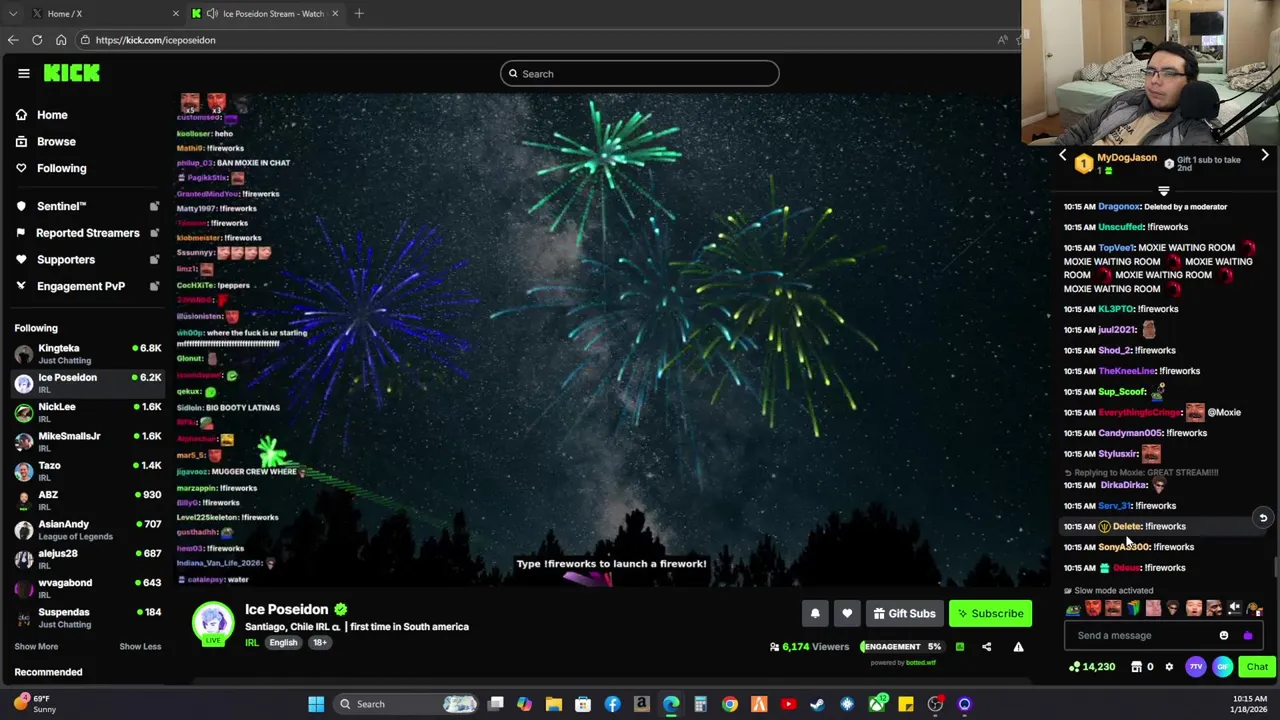The width and height of the screenshot is (1280, 720).
Task: Go to previous gift leaderboard entry
Action: point(1062,156)
